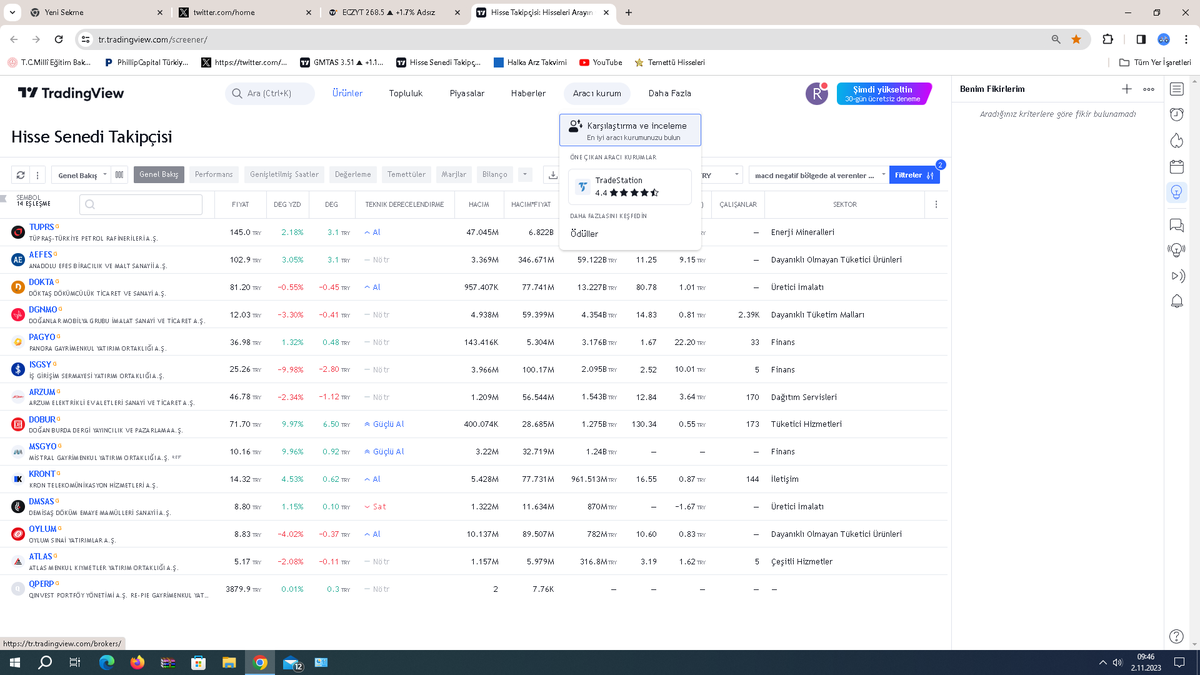
Task: Open the macd negatif bölgede screen dropdown
Action: pos(819,175)
